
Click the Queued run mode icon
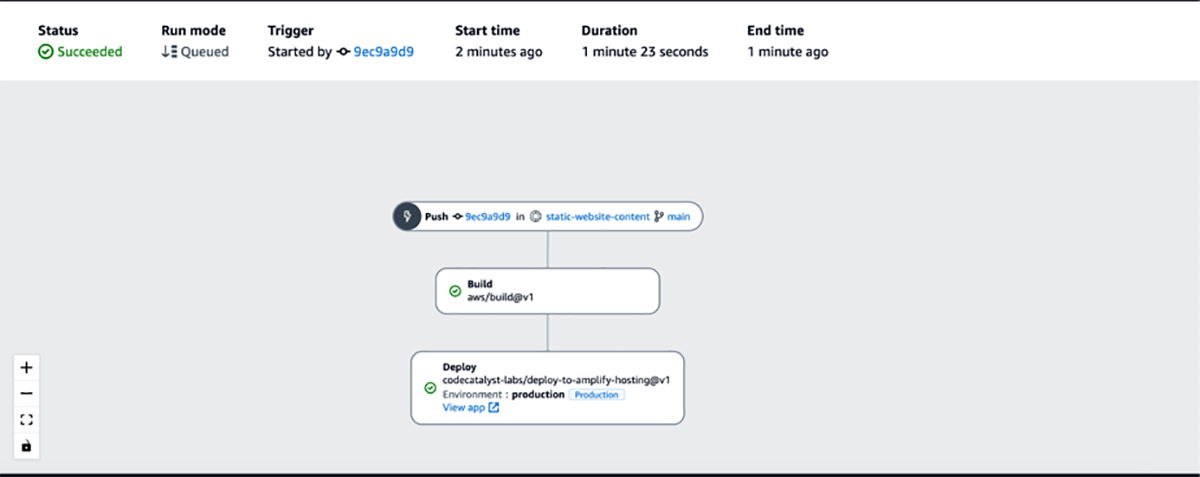(x=169, y=52)
